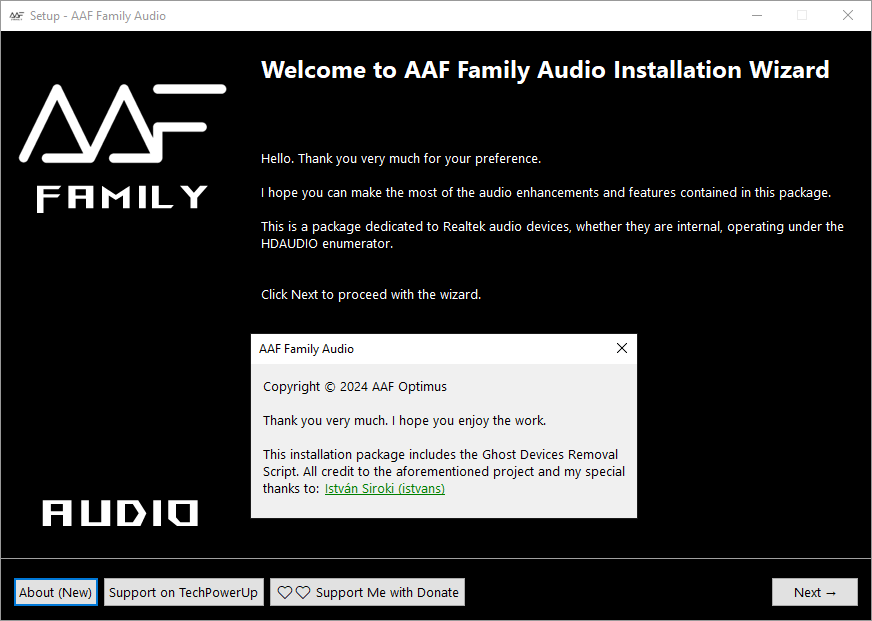Click the 'Copyright © 2024 AAF Optimus' text
This screenshot has height=621, width=872.
(355, 386)
